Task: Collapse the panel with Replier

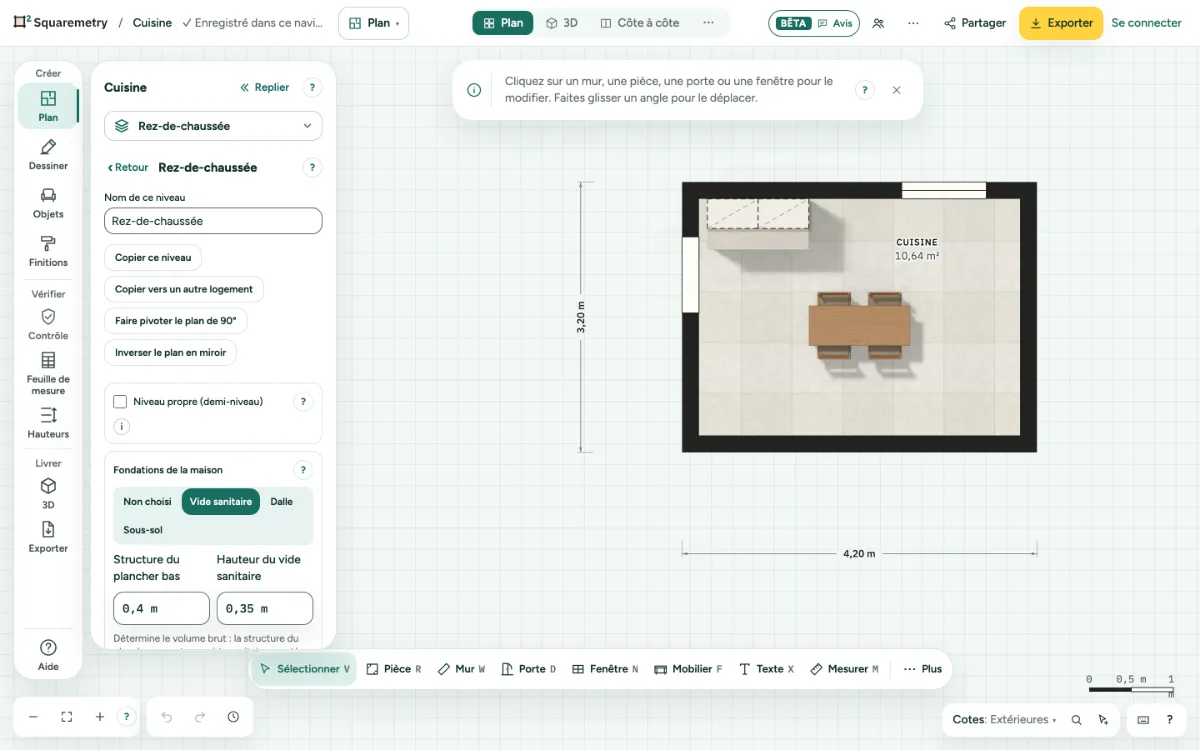Action: pyautogui.click(x=265, y=88)
